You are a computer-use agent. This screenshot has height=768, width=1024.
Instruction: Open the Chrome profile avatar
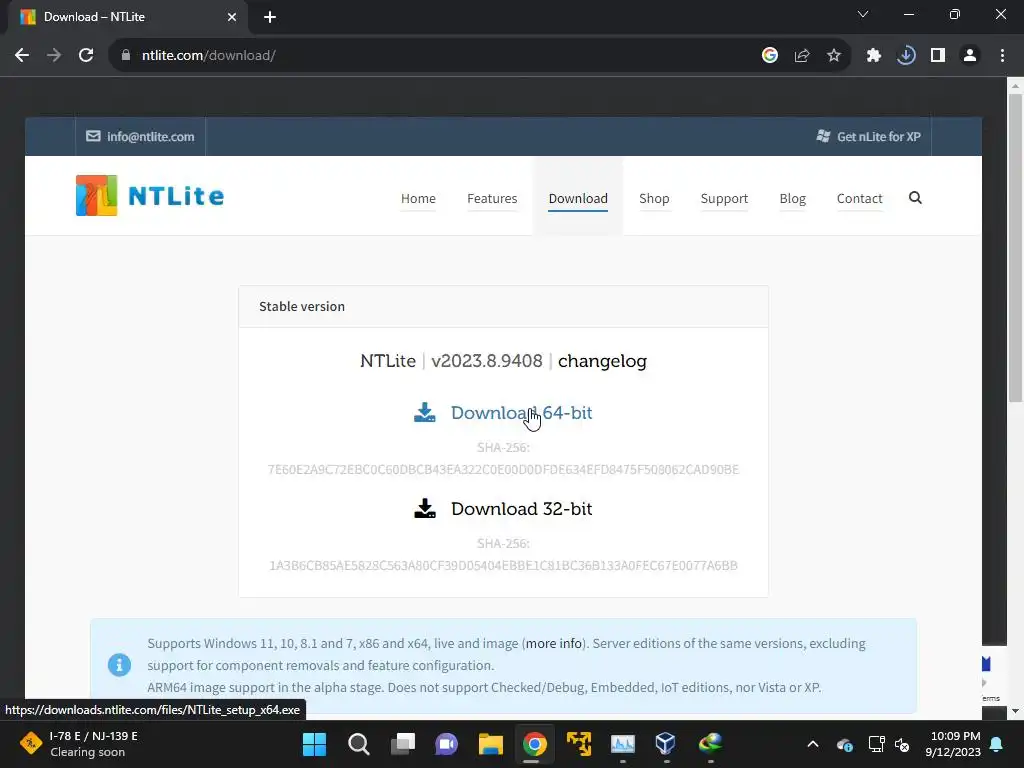(x=970, y=56)
